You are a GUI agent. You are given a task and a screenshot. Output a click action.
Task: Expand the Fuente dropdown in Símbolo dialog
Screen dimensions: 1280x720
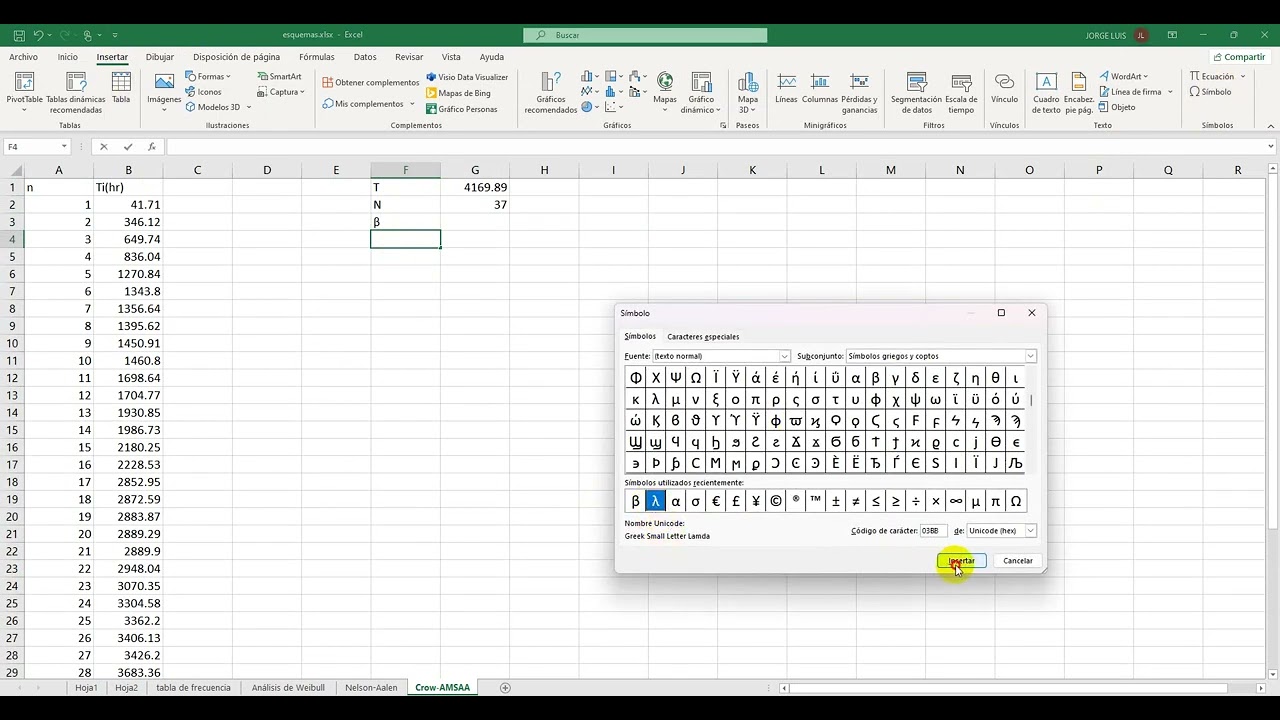click(x=784, y=356)
